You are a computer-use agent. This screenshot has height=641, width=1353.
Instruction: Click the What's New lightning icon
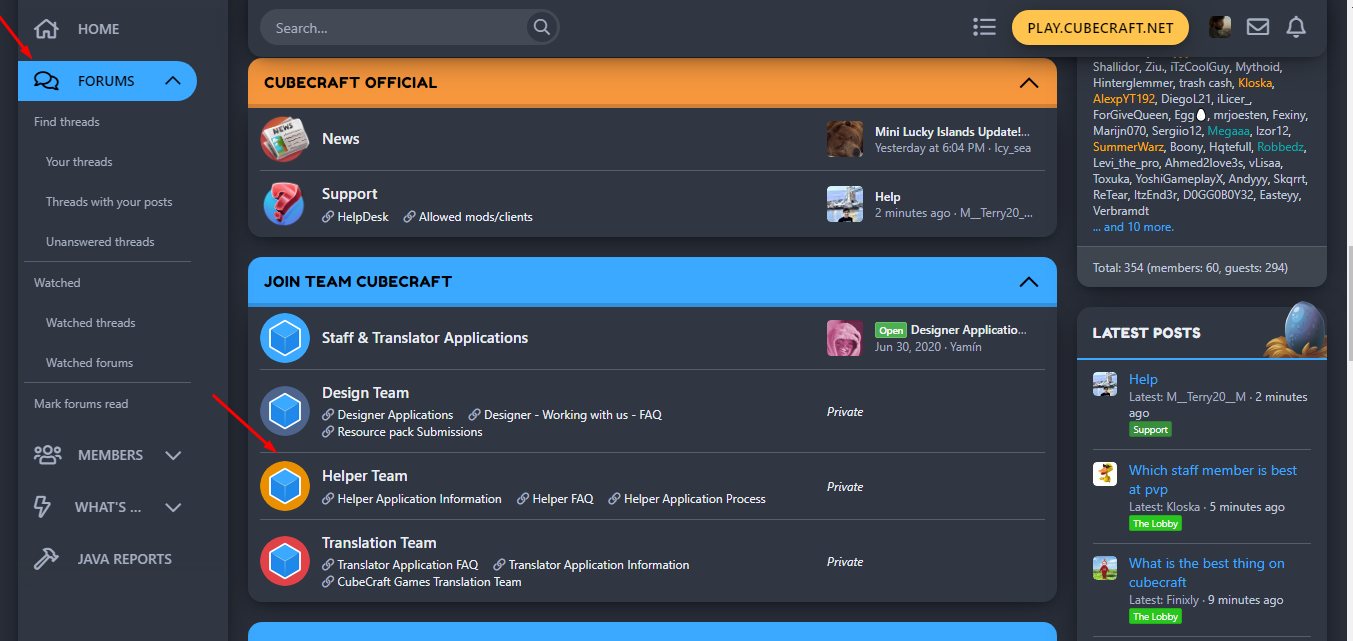pyautogui.click(x=43, y=507)
